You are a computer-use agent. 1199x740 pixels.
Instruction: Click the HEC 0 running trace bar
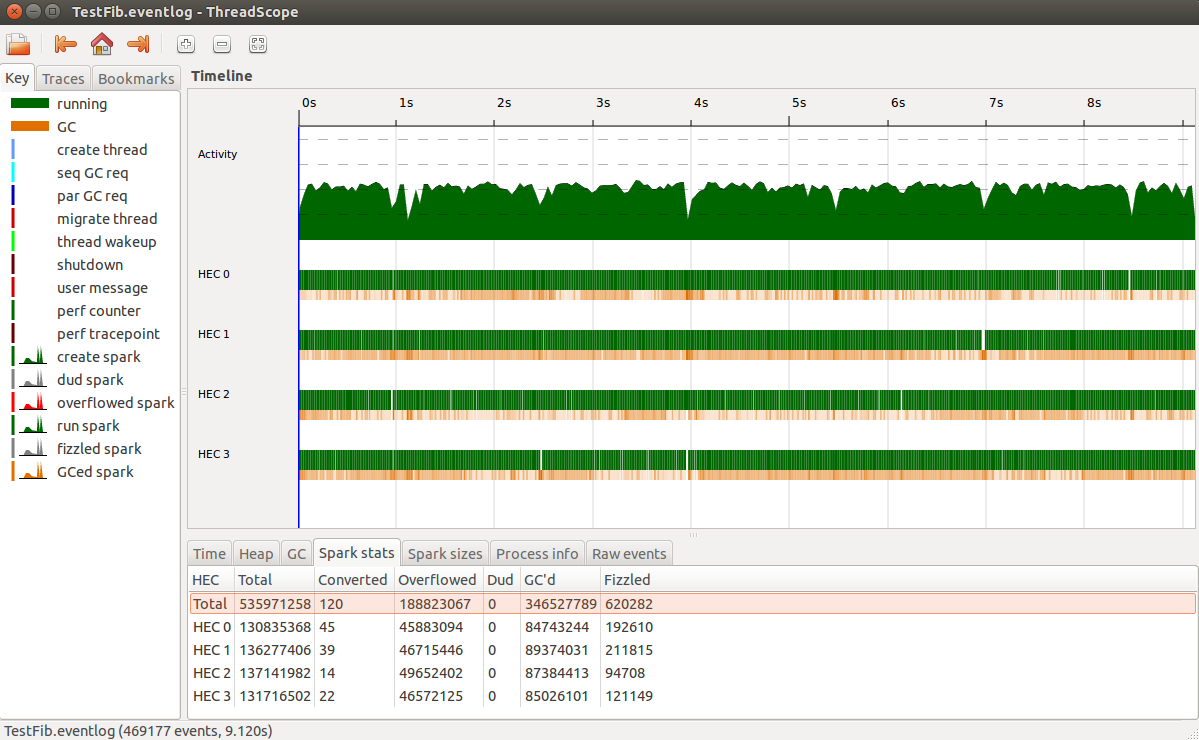746,280
